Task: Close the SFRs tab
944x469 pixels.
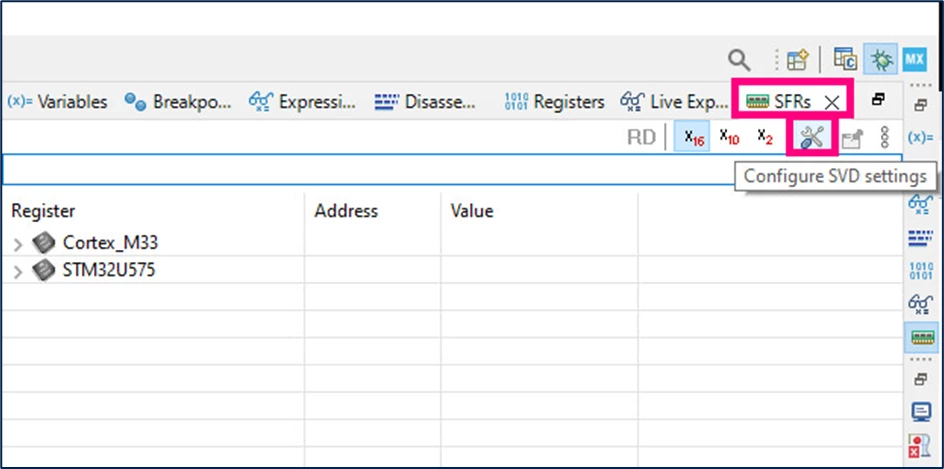Action: click(x=832, y=103)
